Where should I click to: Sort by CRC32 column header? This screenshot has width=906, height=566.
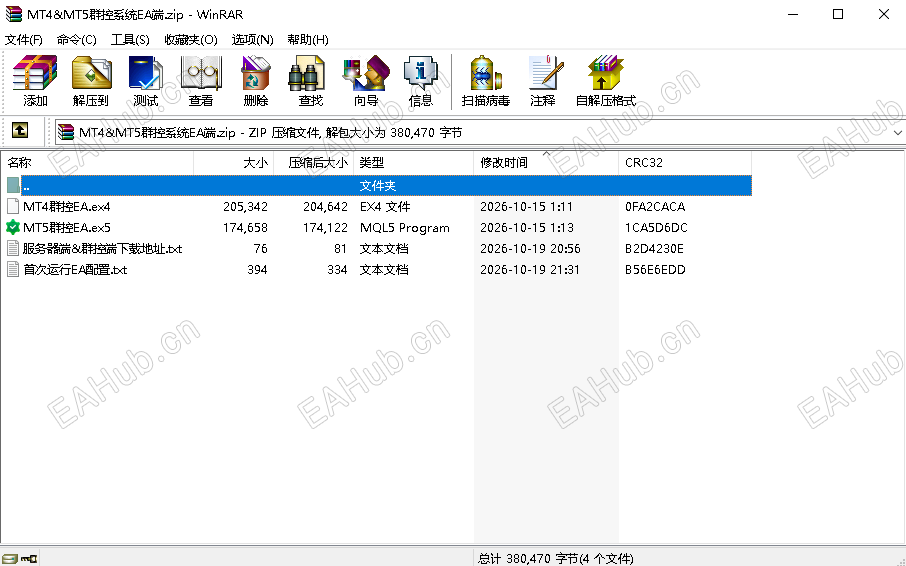point(685,163)
